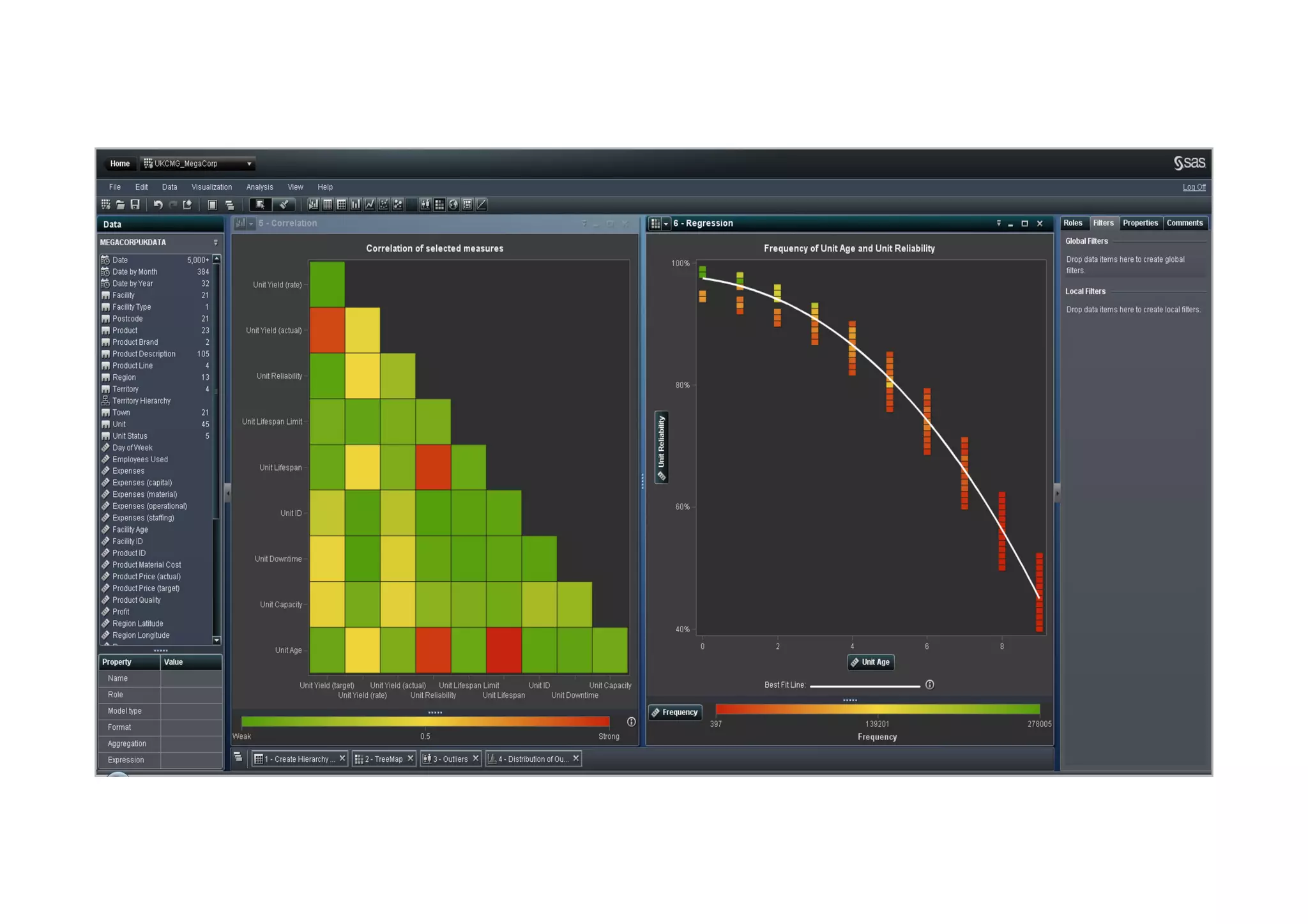Click the Undo toolbar icon
Screen dimensions: 1308x924
click(x=158, y=204)
